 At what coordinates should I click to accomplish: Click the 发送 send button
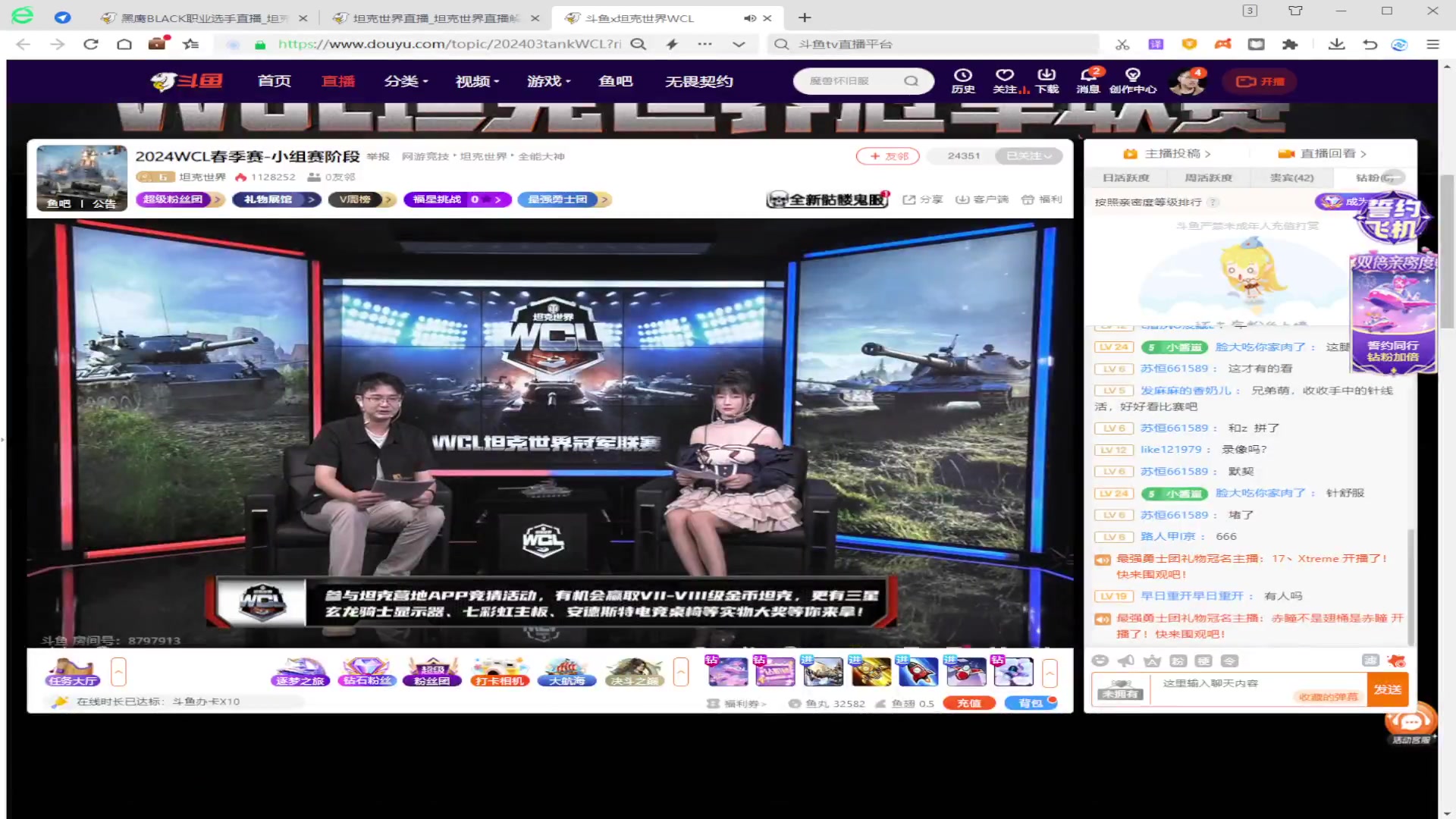click(x=1388, y=689)
